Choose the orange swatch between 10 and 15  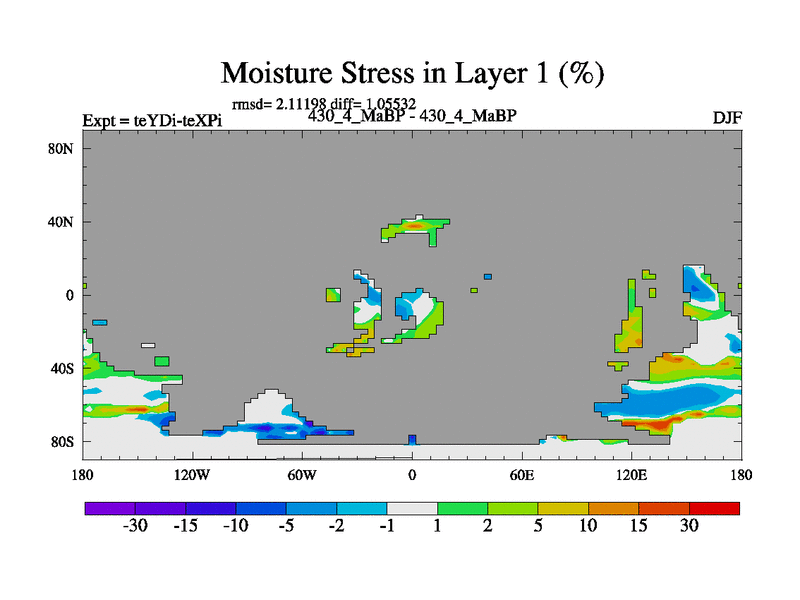pos(613,508)
